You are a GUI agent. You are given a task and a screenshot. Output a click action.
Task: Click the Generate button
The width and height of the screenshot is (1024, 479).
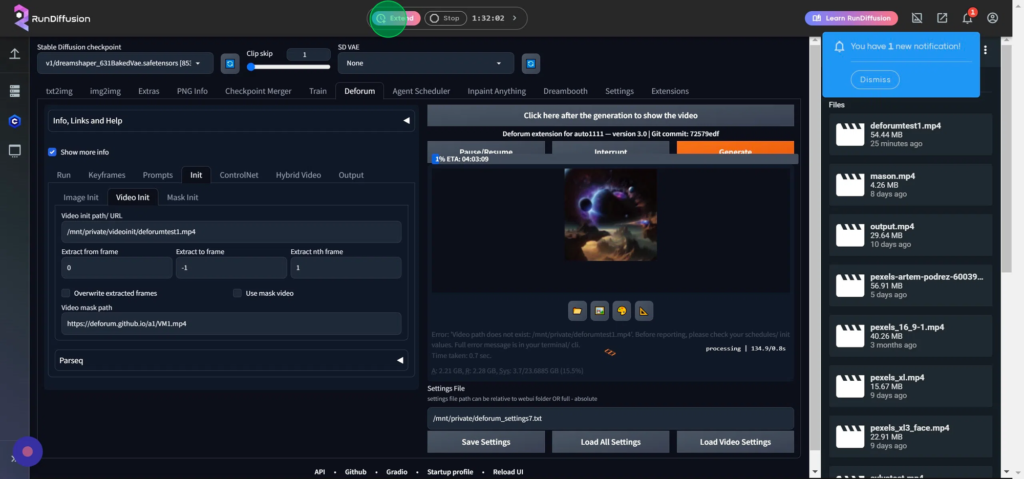(735, 148)
